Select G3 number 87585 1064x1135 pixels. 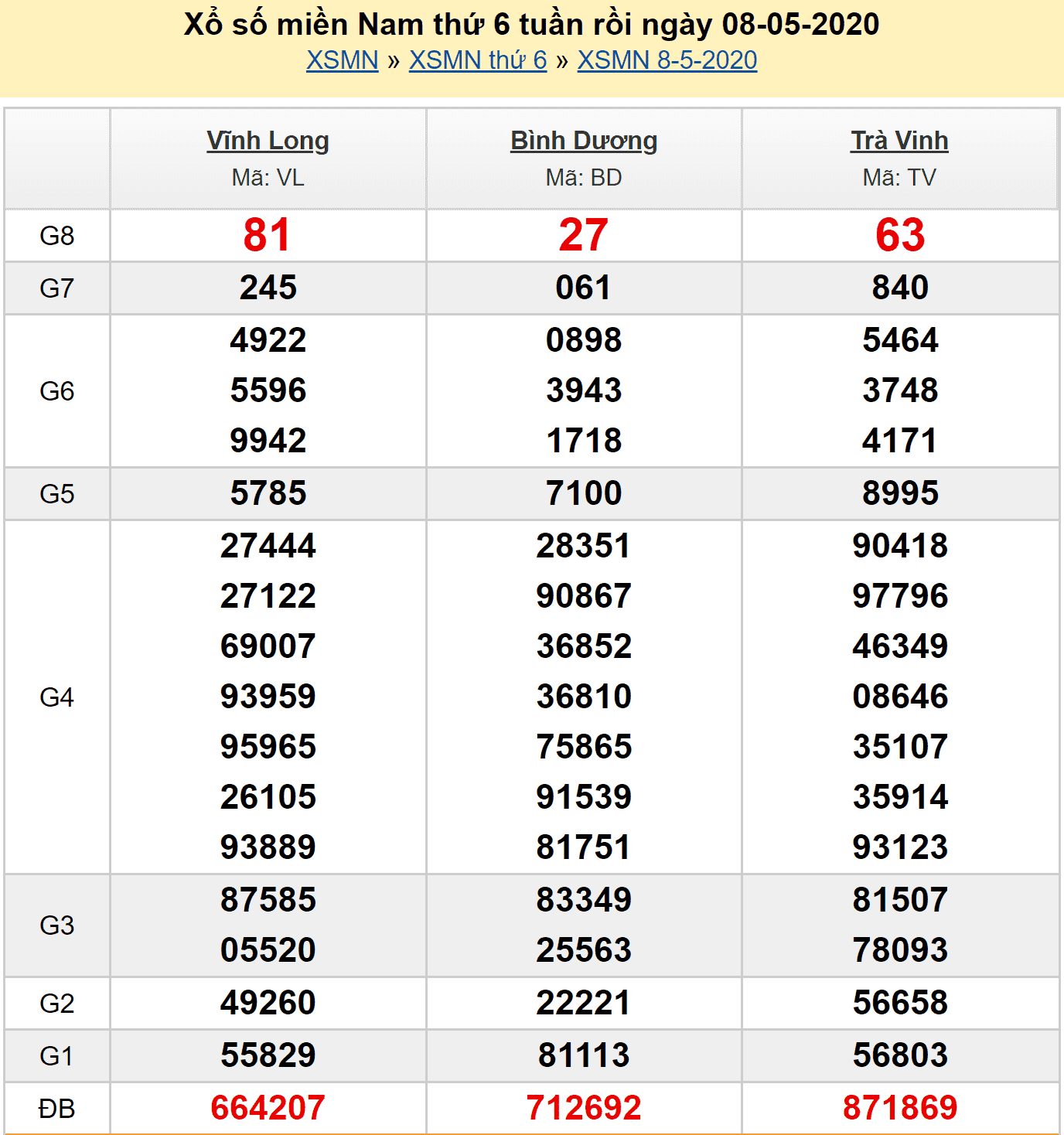coord(268,900)
